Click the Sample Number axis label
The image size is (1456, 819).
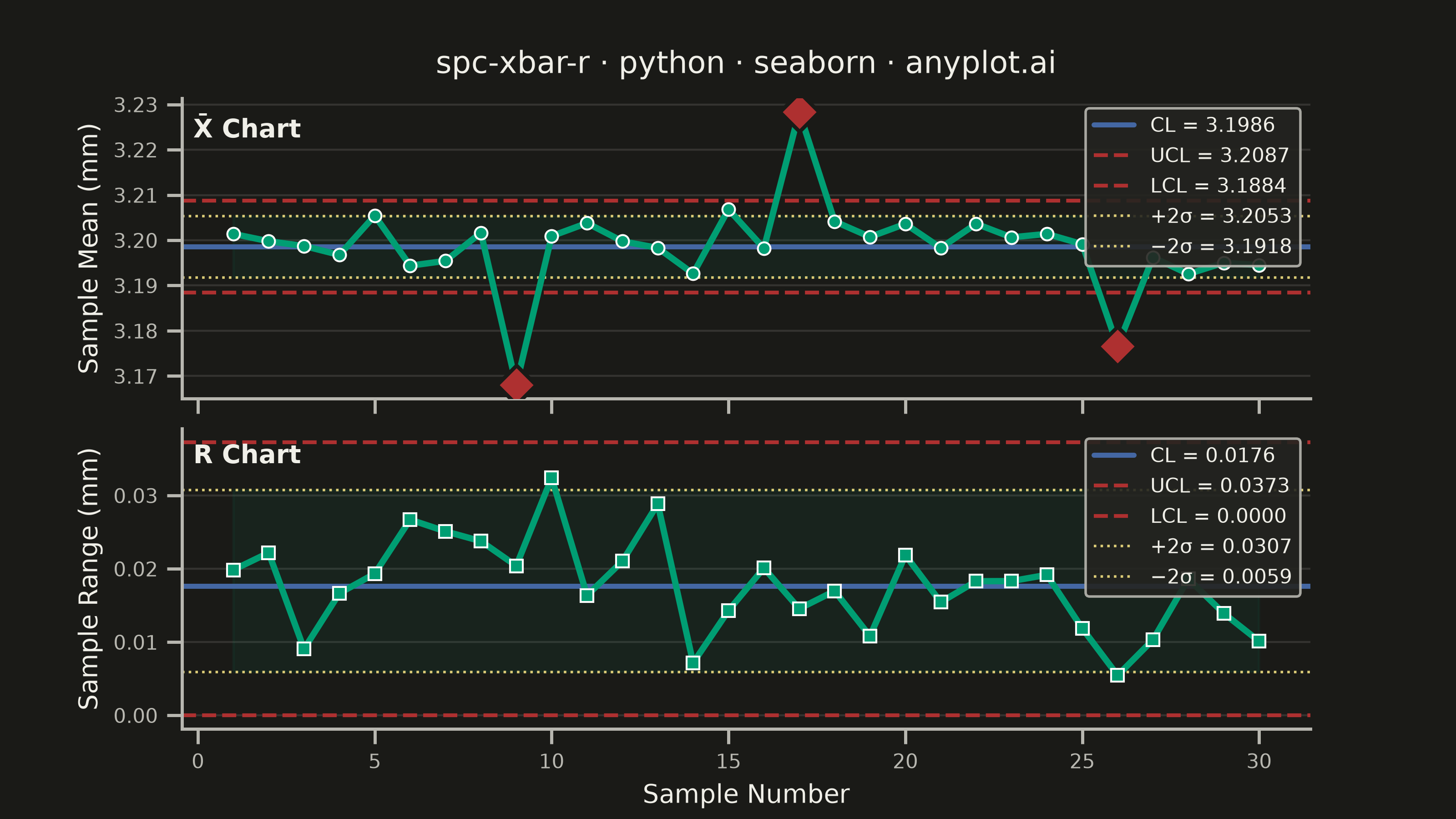[746, 794]
